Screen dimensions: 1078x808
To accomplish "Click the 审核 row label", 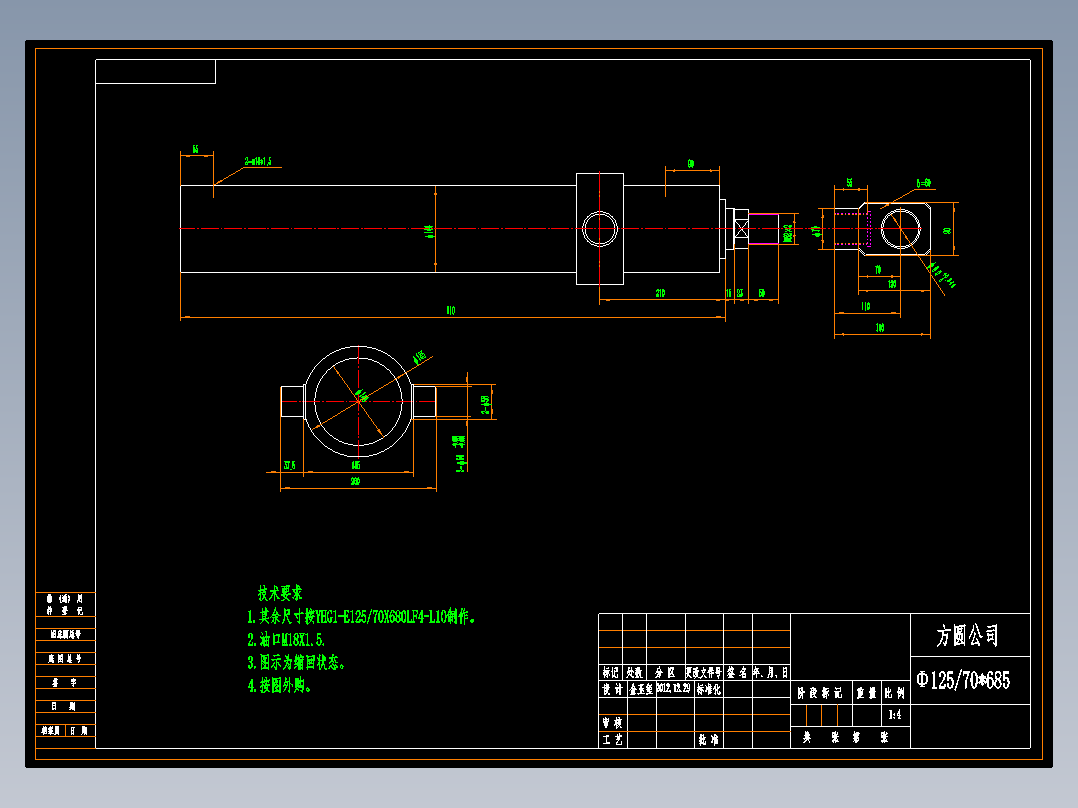I will click(612, 723).
